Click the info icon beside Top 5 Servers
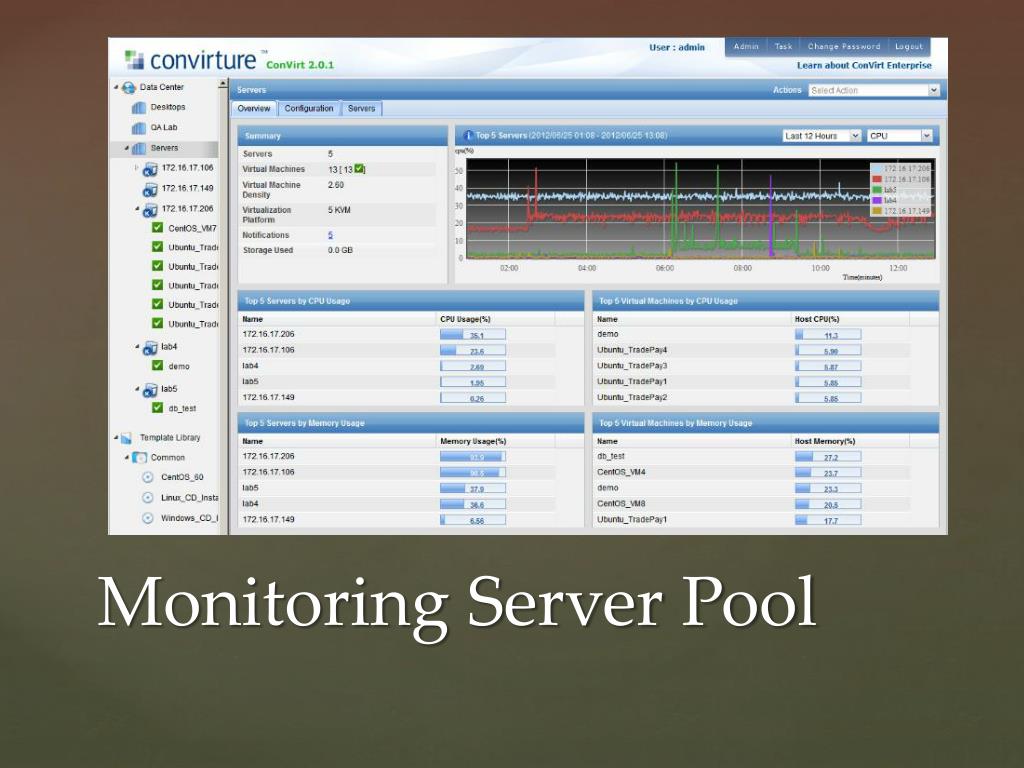 coord(466,135)
